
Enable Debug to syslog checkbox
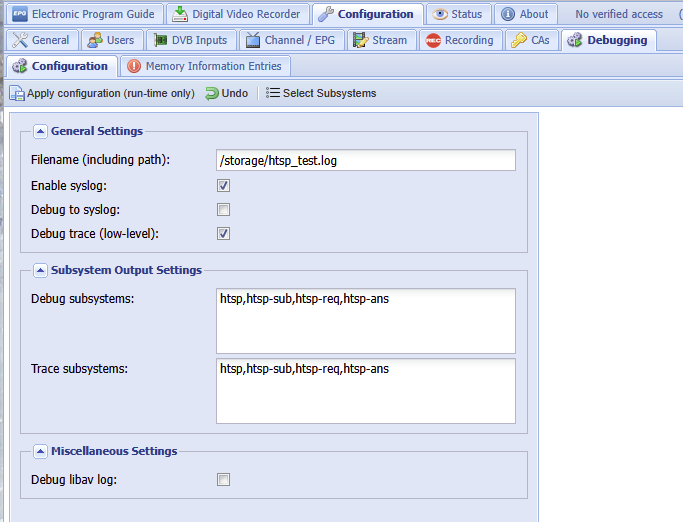pos(224,209)
